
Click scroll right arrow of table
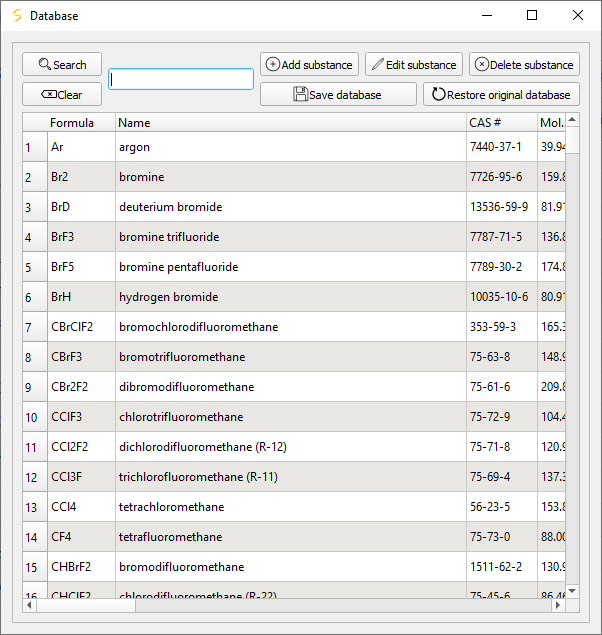(558, 605)
